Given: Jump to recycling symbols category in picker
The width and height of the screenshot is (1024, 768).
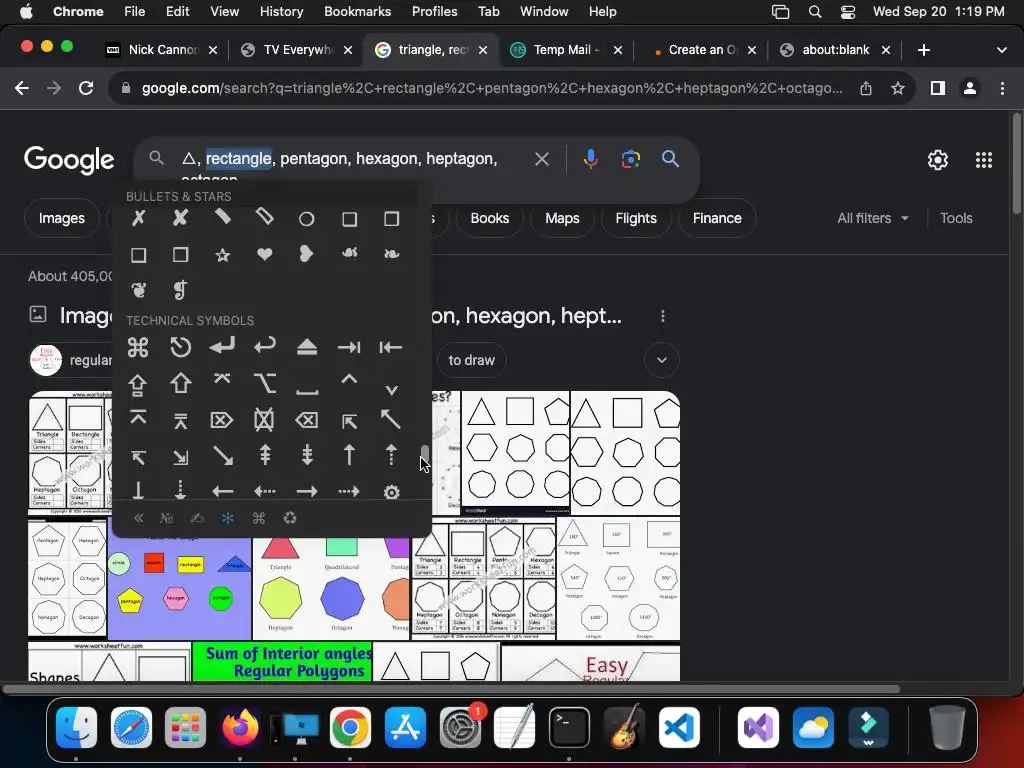Looking at the screenshot, I should (290, 518).
